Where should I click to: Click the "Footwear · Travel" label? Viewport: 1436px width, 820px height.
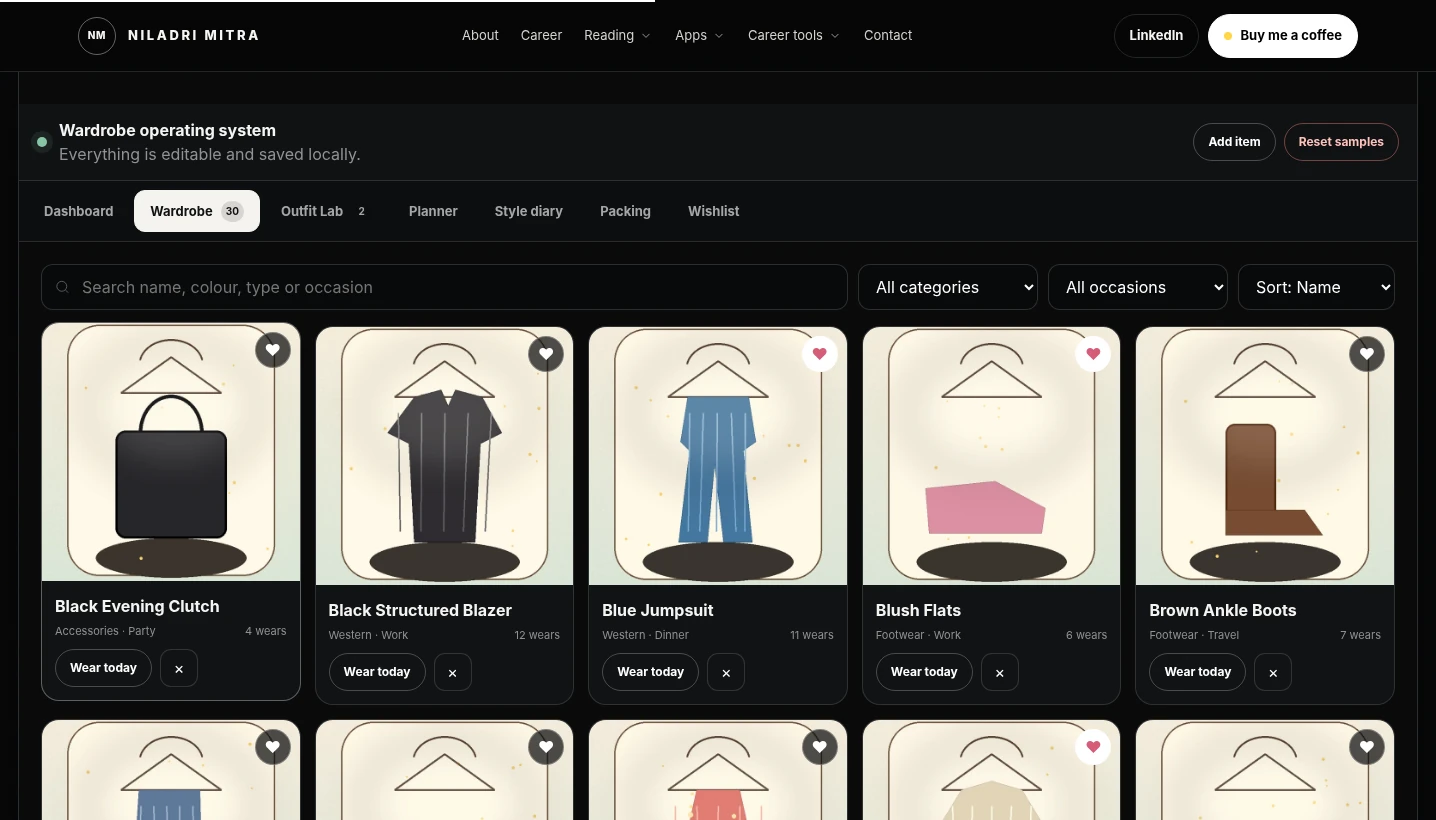pyautogui.click(x=1194, y=635)
